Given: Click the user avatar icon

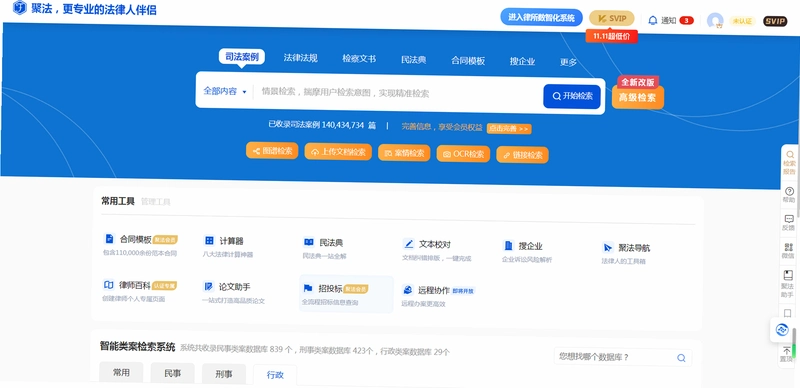Looking at the screenshot, I should click(715, 20).
